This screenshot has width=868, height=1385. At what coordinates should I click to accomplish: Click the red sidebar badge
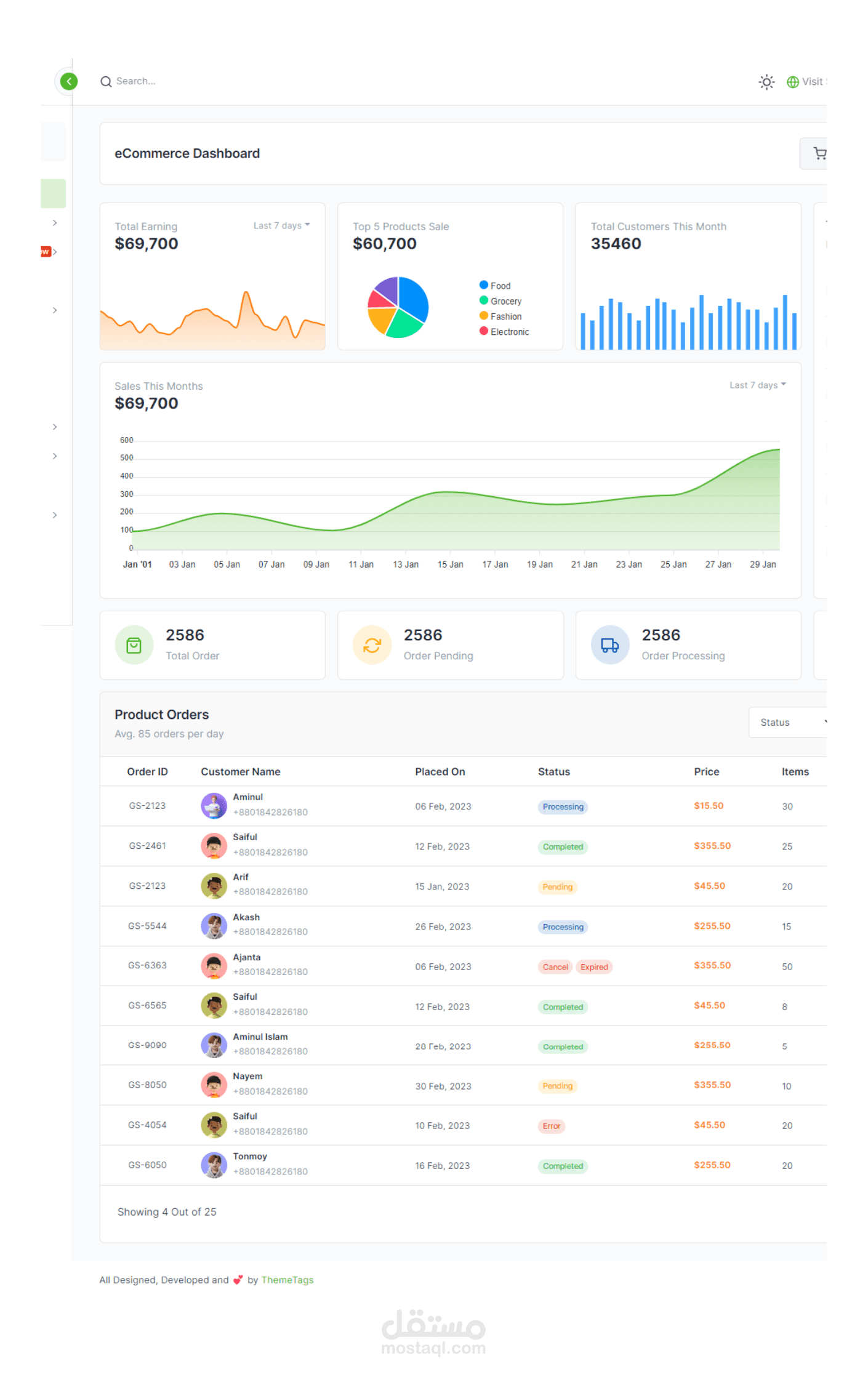point(46,251)
